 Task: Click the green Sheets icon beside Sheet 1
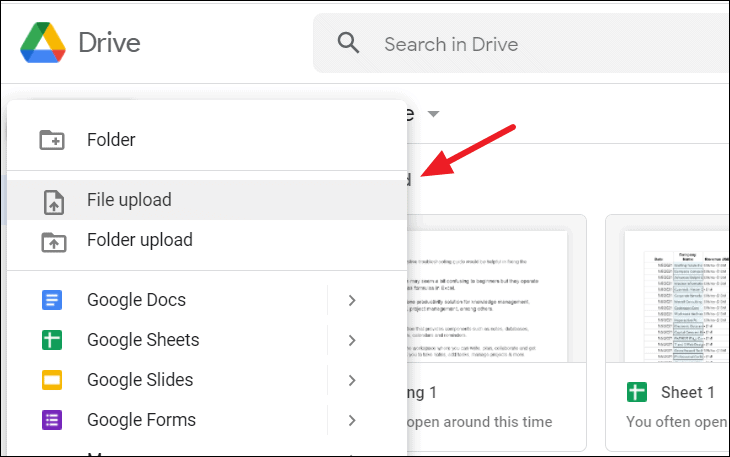636,392
